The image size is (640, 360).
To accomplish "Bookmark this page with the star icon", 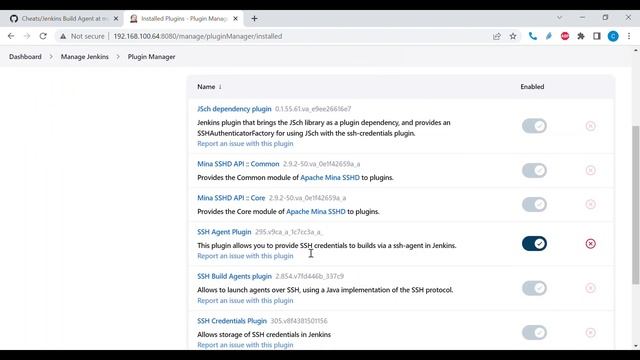I will click(513, 36).
